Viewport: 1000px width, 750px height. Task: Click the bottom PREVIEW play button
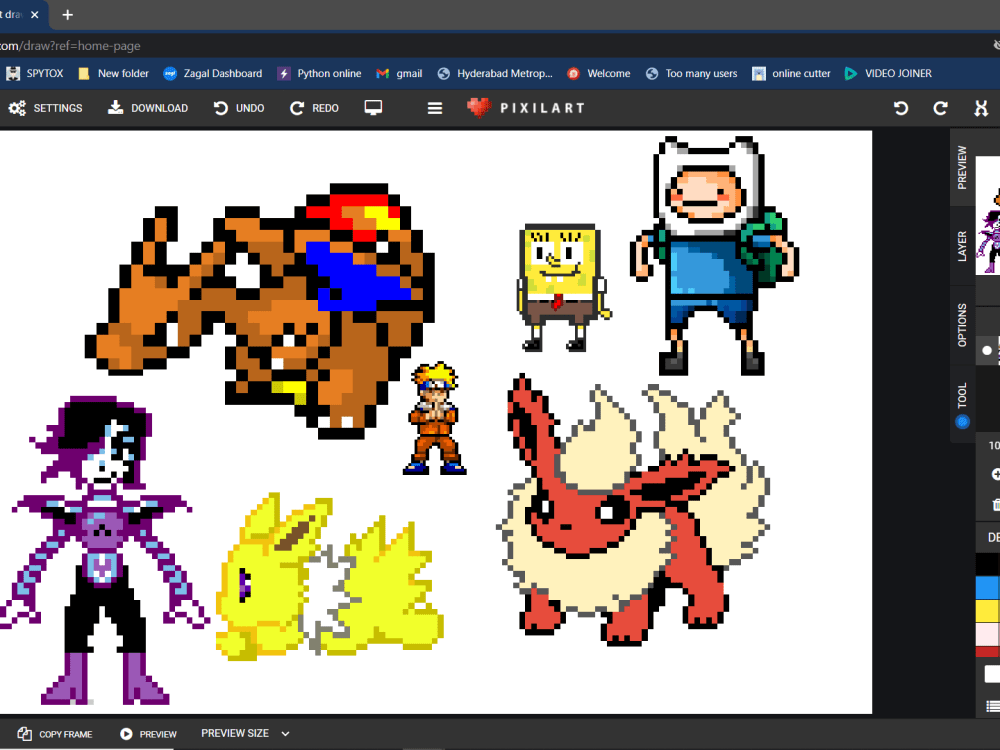click(x=148, y=734)
